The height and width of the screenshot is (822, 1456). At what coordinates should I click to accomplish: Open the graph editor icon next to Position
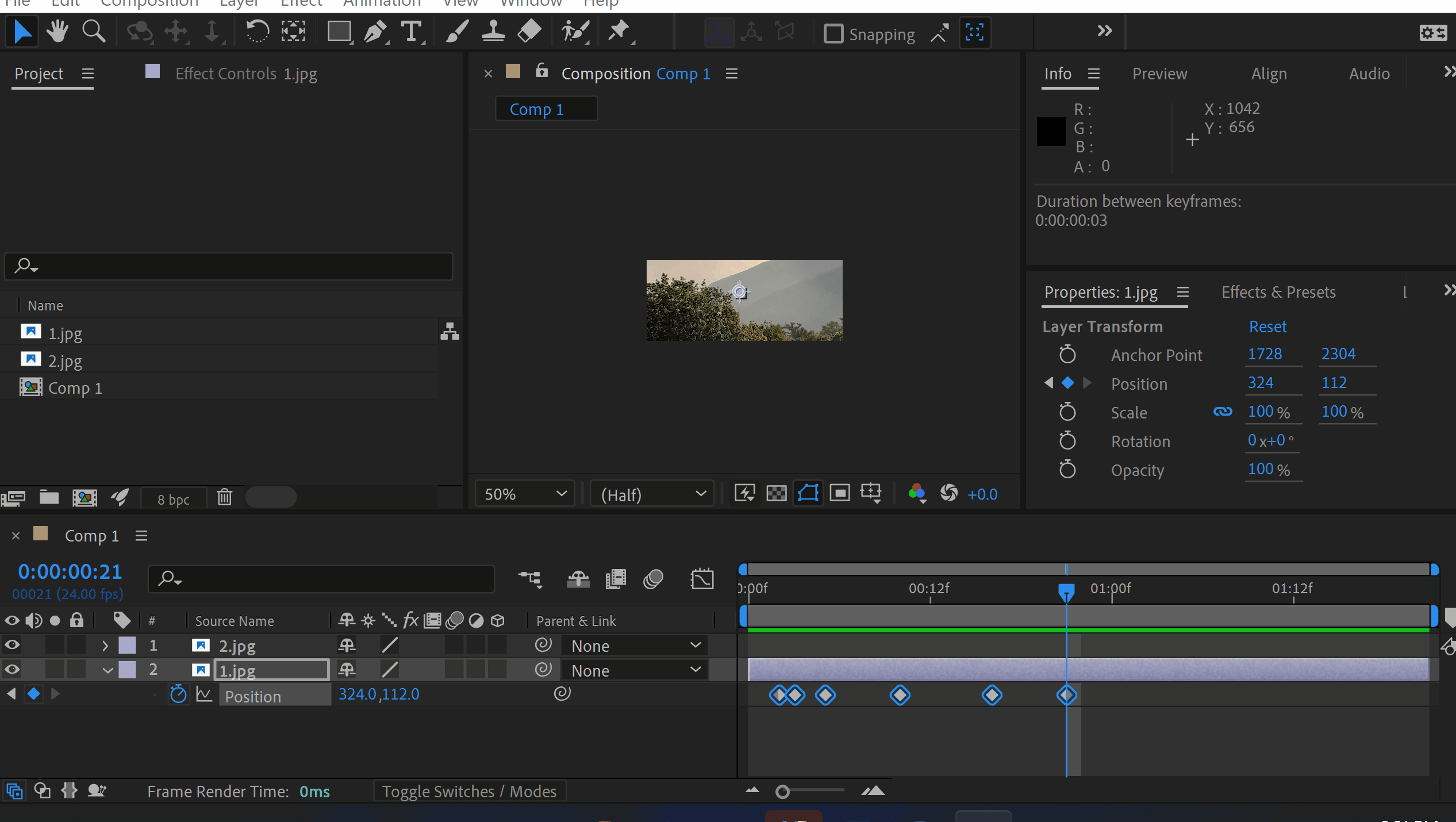click(205, 694)
